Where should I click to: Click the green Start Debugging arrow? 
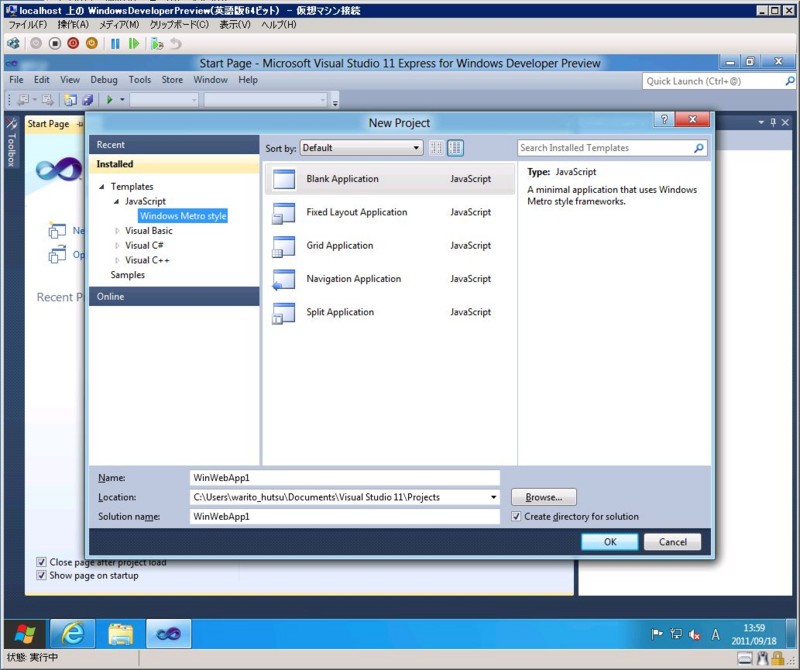[109, 100]
